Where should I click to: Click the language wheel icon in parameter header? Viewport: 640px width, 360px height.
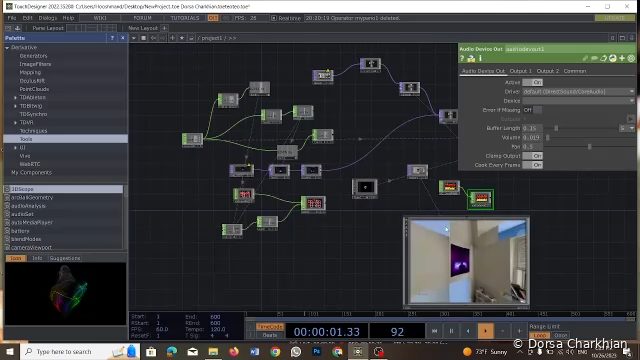pos(631,59)
